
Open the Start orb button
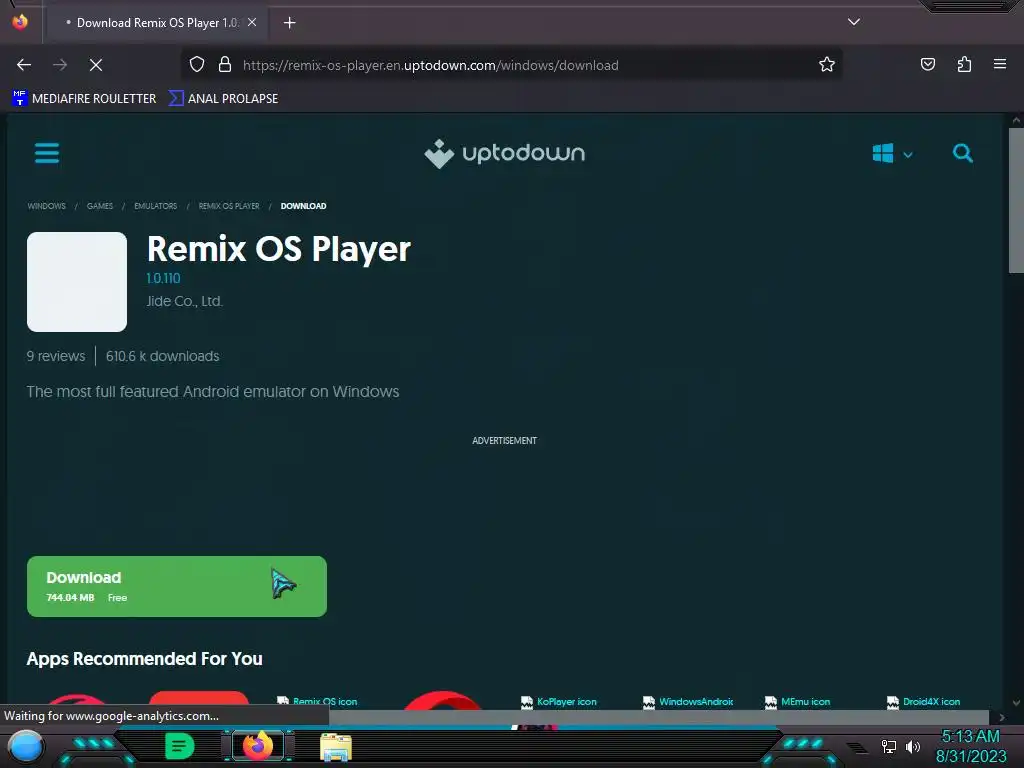[x=25, y=746]
